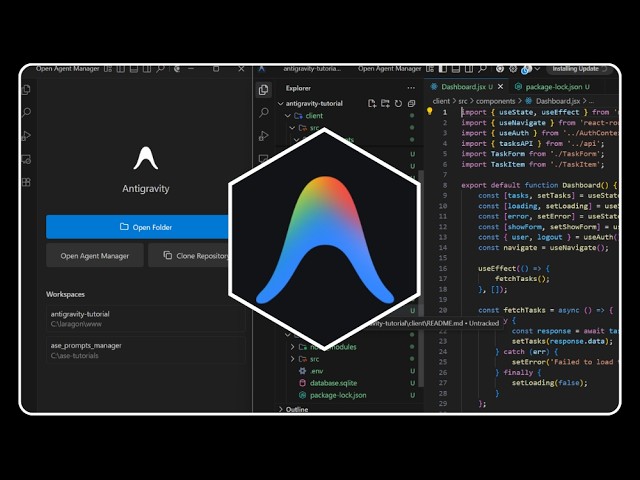Click Open Agent Manager button on the welcome page
Image resolution: width=640 pixels, height=480 pixels.
(x=95, y=256)
